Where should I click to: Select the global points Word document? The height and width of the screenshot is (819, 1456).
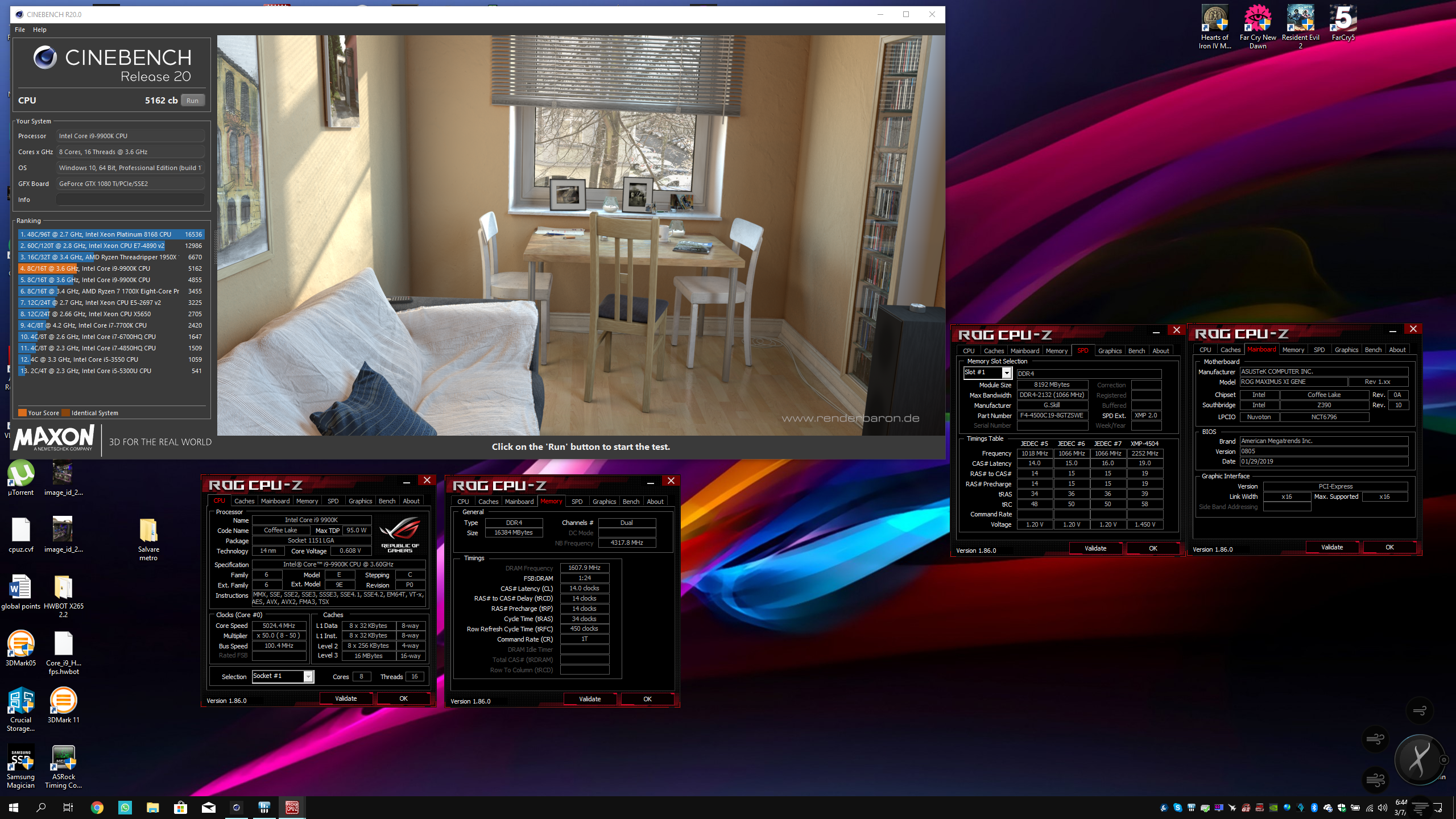pyautogui.click(x=21, y=591)
